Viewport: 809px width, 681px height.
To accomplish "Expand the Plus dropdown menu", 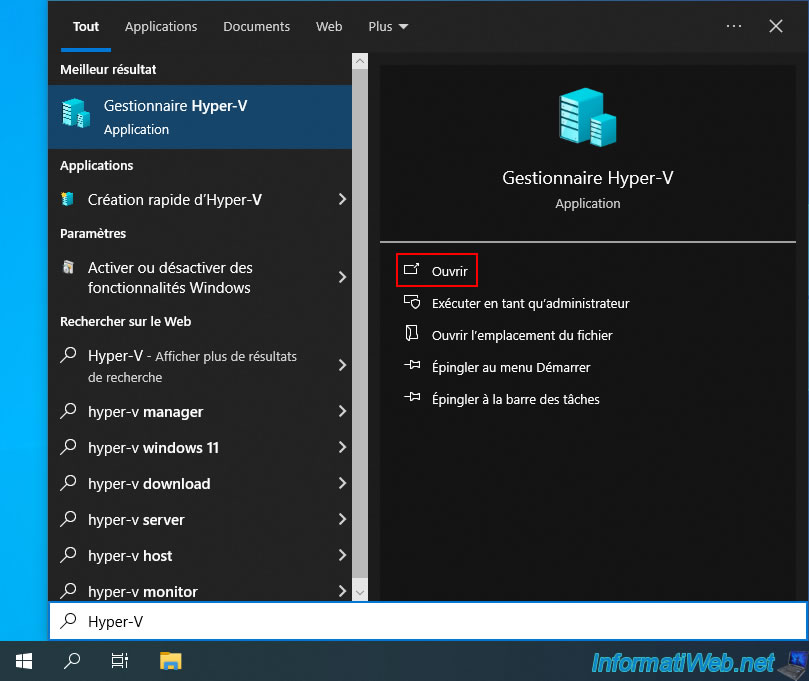I will 388,26.
